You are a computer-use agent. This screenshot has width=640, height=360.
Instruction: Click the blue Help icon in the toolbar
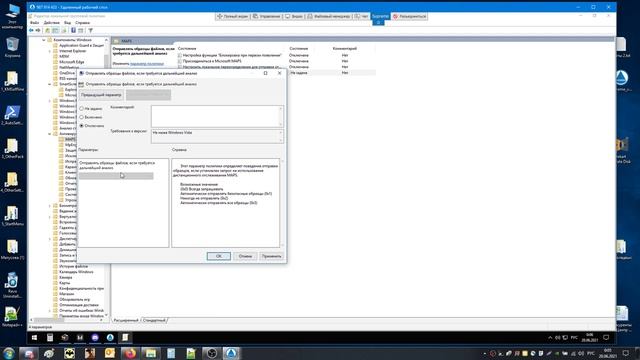click(x=73, y=30)
